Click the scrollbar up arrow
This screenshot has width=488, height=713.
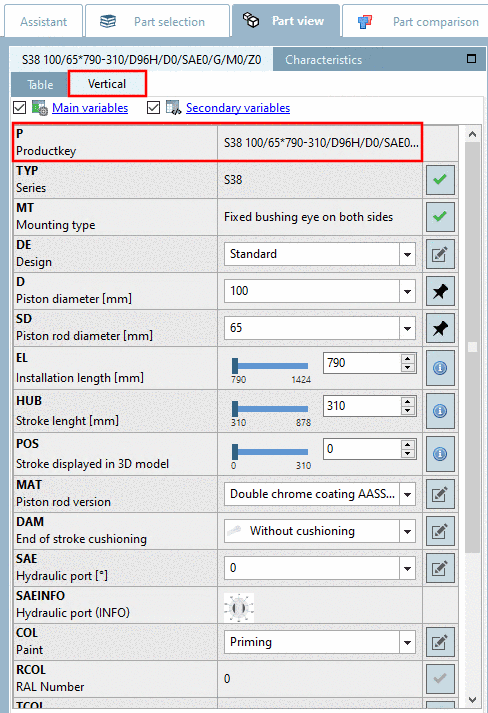click(473, 134)
